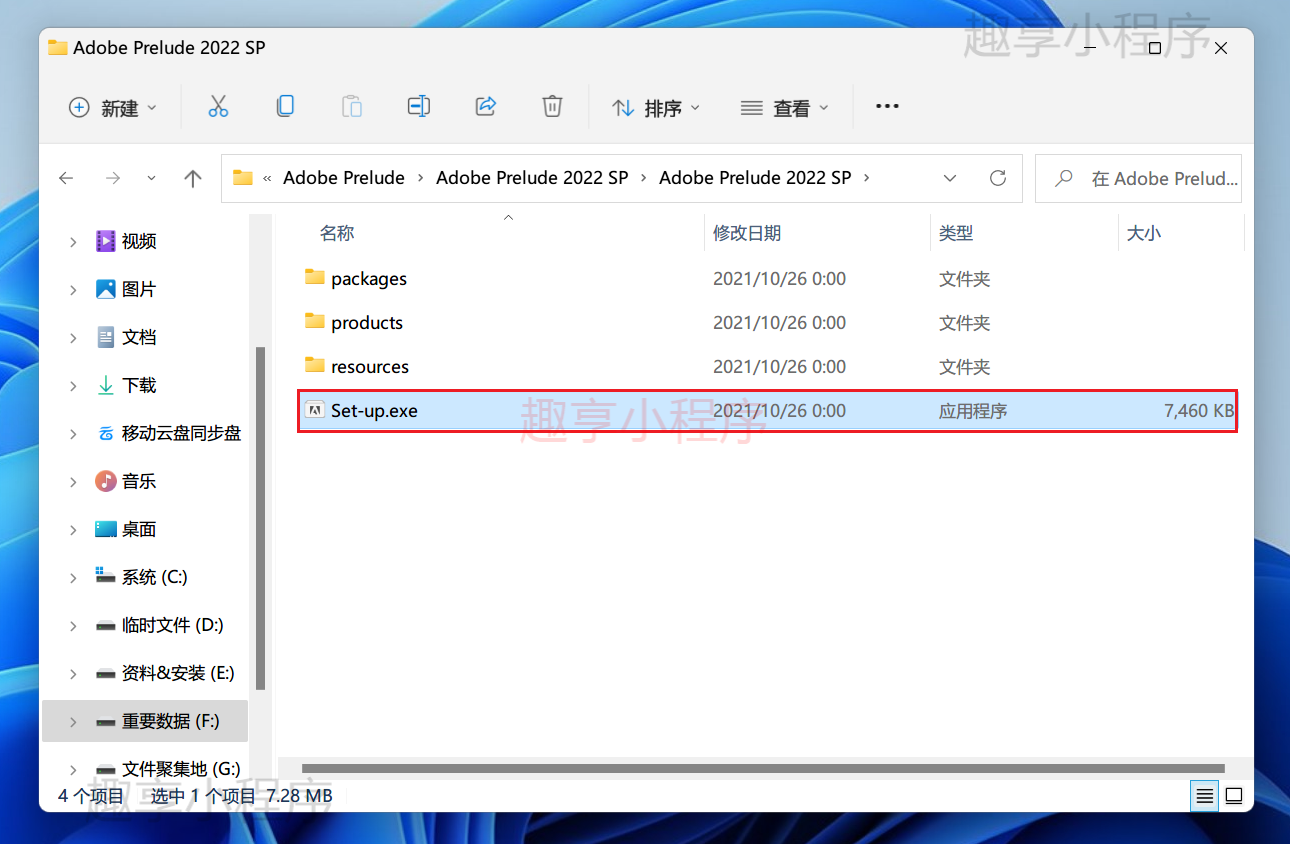Click the products folder icon

pos(315,321)
